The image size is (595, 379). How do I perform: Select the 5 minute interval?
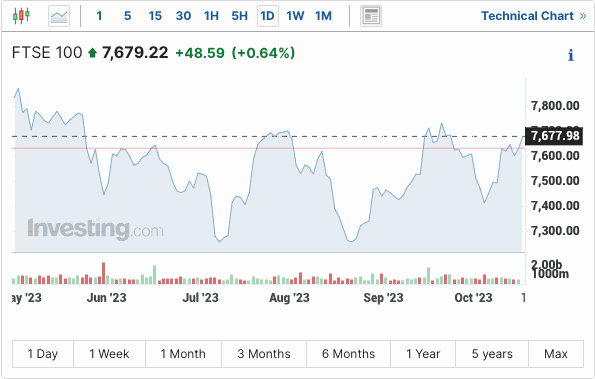[x=128, y=16]
